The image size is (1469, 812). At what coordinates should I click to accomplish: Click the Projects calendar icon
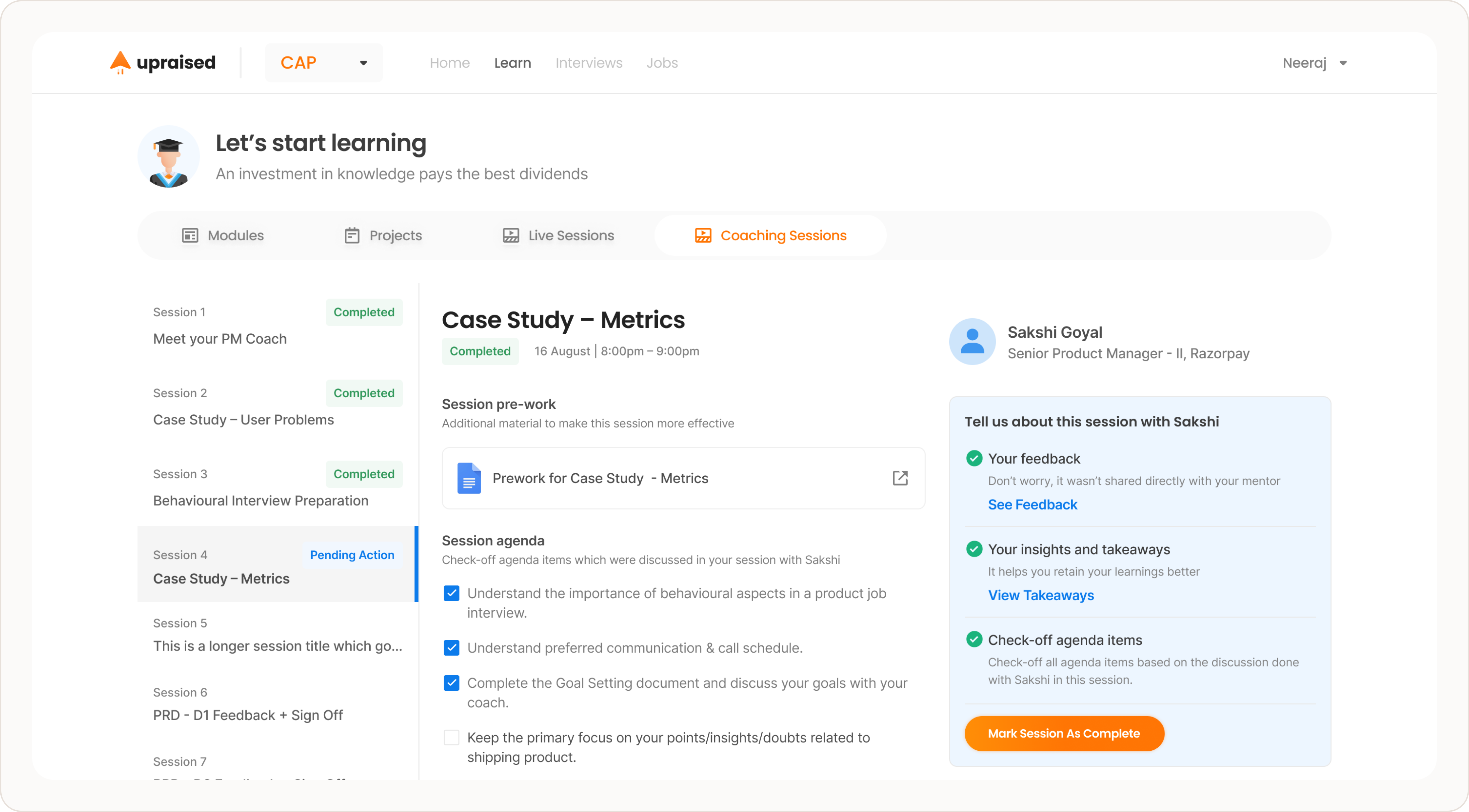coord(352,235)
